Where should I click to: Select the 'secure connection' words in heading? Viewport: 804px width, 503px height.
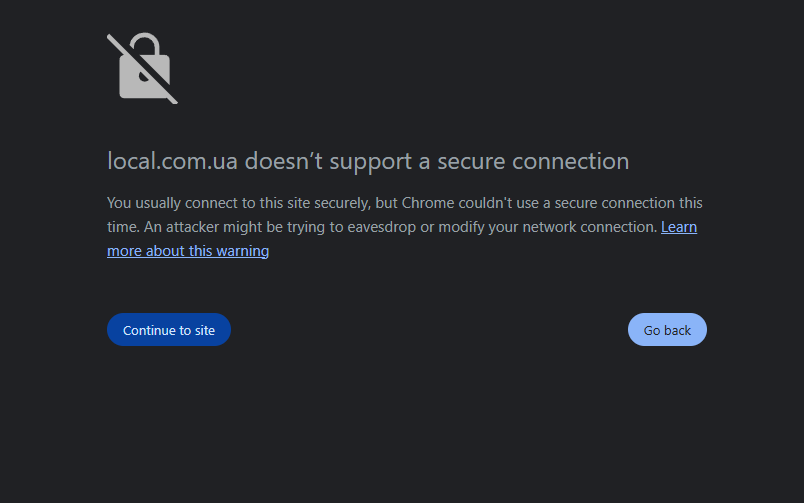click(x=533, y=161)
